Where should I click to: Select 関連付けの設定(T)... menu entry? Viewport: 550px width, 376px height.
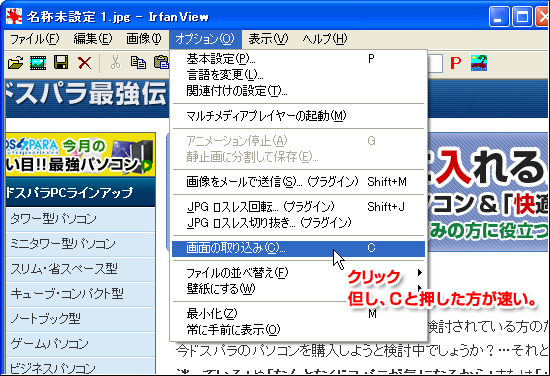coord(298,91)
